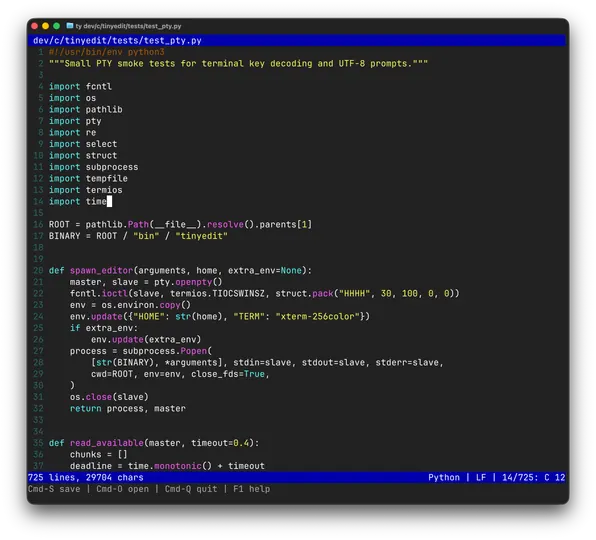Click the 'chunks = []' line
596x540 pixels.
point(98,454)
